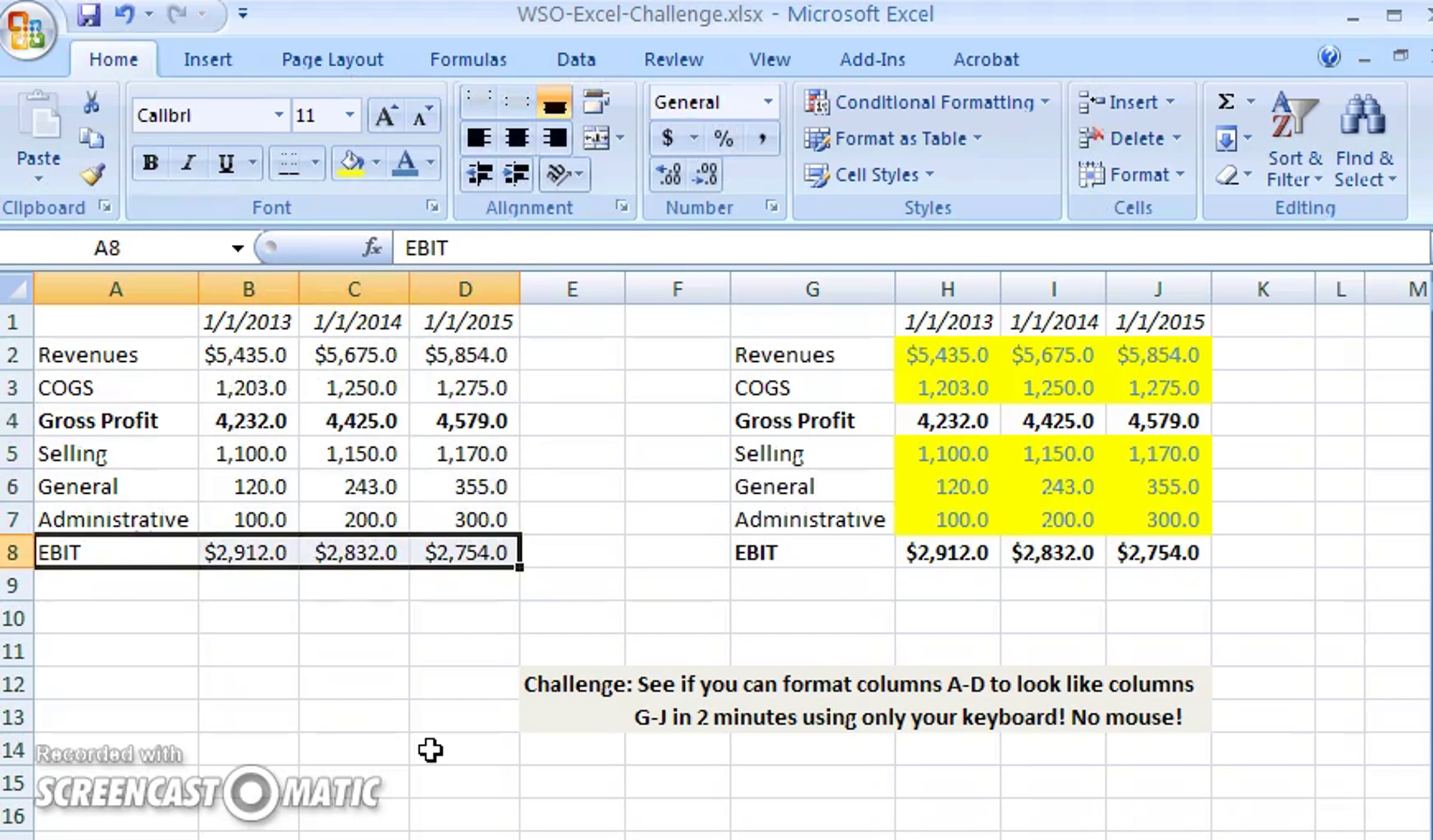Open Conditional Formatting menu

pyautogui.click(x=927, y=103)
